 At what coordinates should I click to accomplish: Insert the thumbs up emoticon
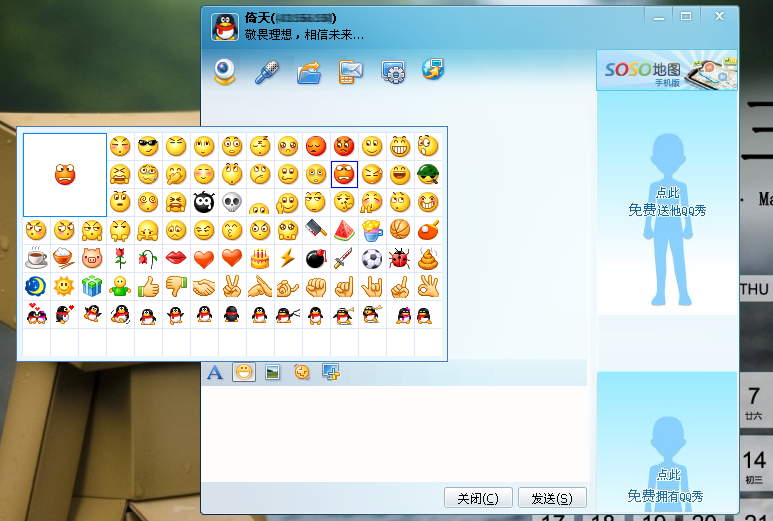click(x=148, y=286)
